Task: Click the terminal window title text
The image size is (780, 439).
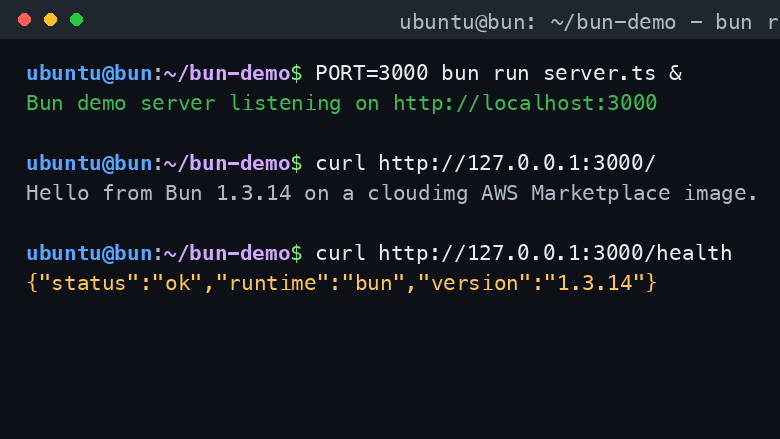Action: pos(589,22)
